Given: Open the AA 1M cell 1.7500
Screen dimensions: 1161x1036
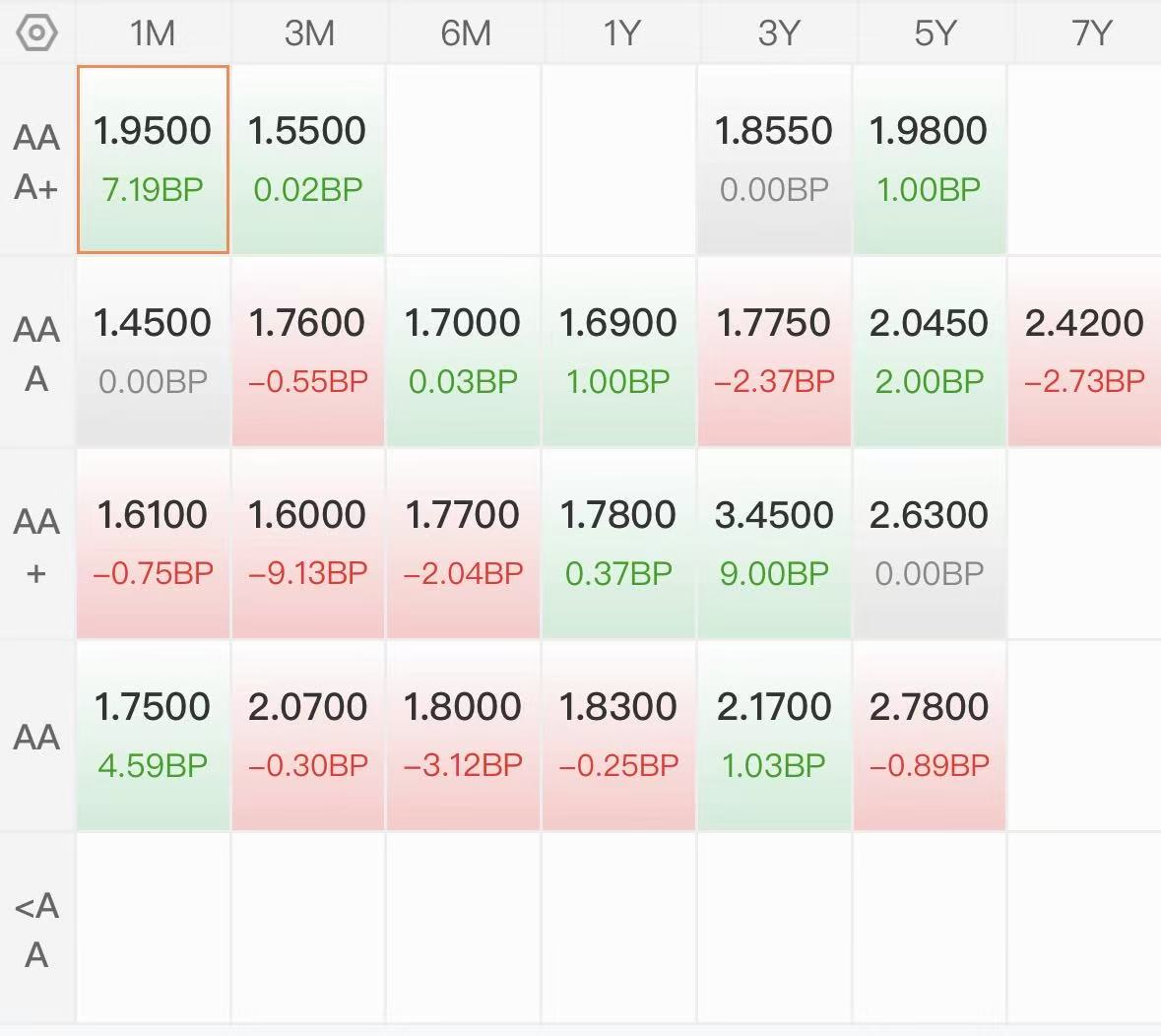Looking at the screenshot, I should (154, 736).
